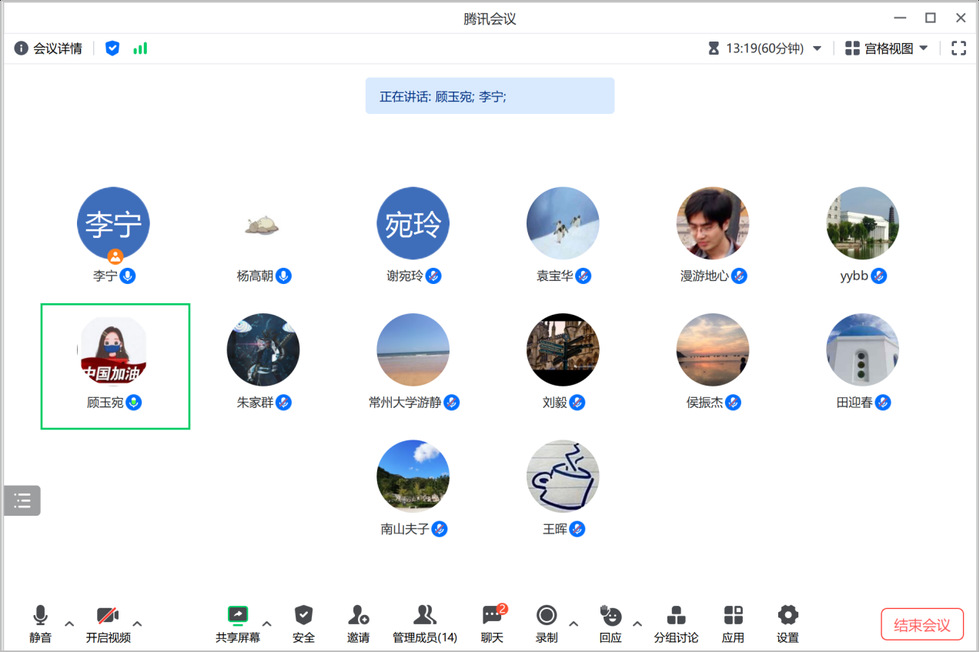Toggle 漫游地心's muted microphone icon
This screenshot has height=652, width=979.
point(739,275)
